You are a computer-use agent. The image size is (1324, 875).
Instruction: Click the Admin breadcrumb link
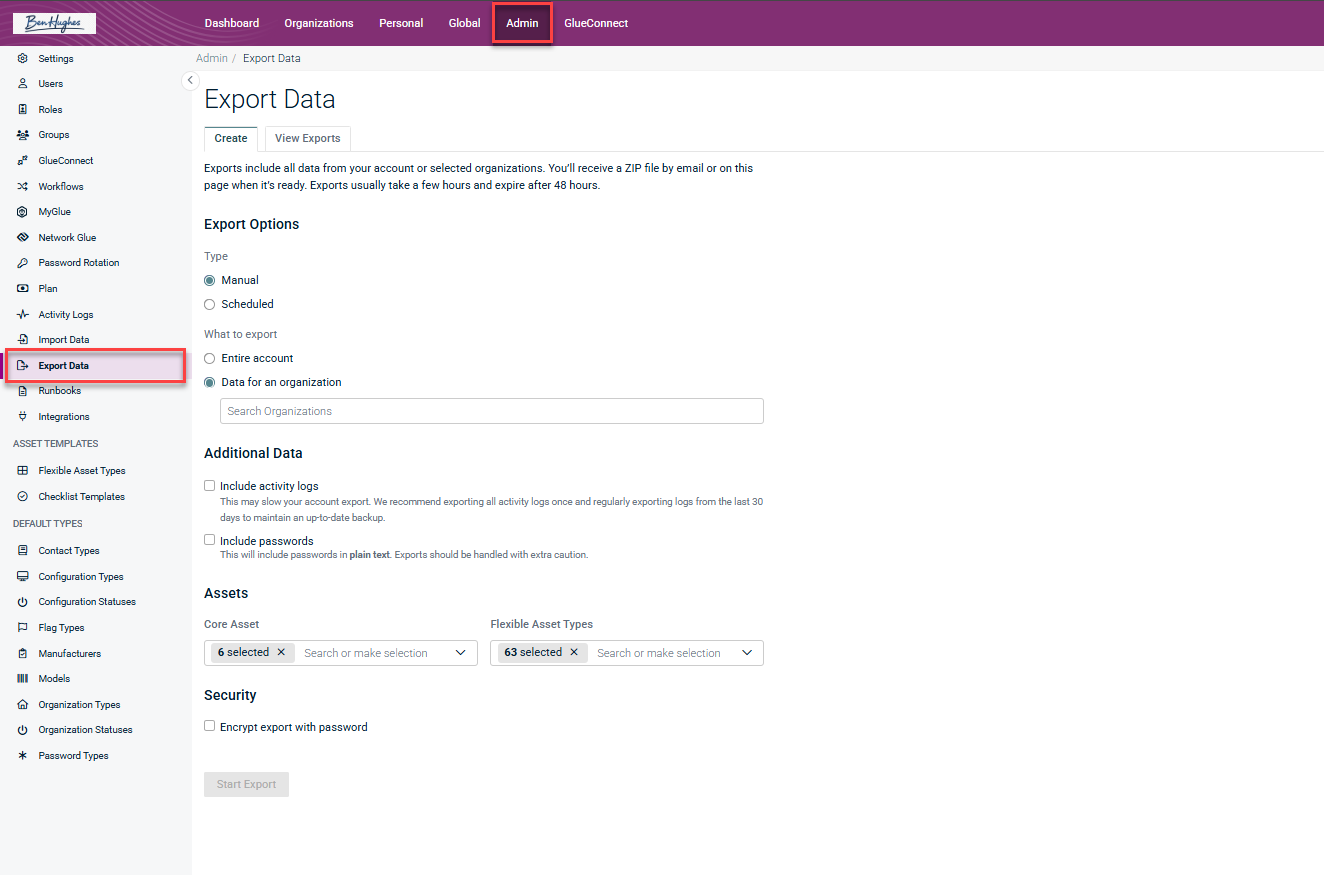tap(212, 58)
